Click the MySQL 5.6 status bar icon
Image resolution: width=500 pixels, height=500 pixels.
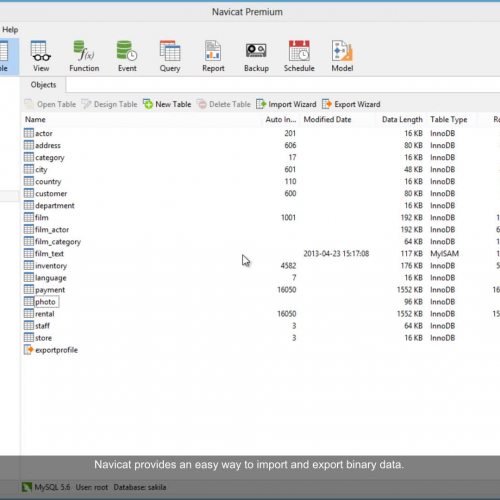27,487
